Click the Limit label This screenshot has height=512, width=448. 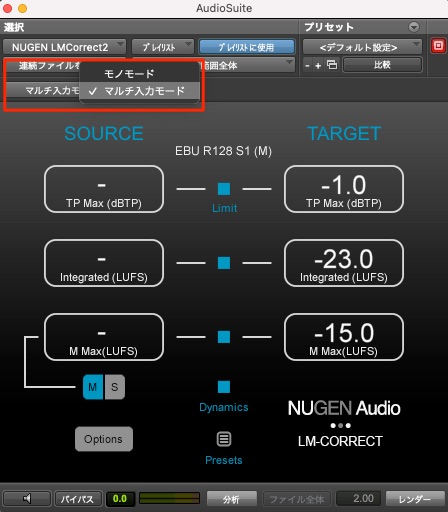(224, 208)
